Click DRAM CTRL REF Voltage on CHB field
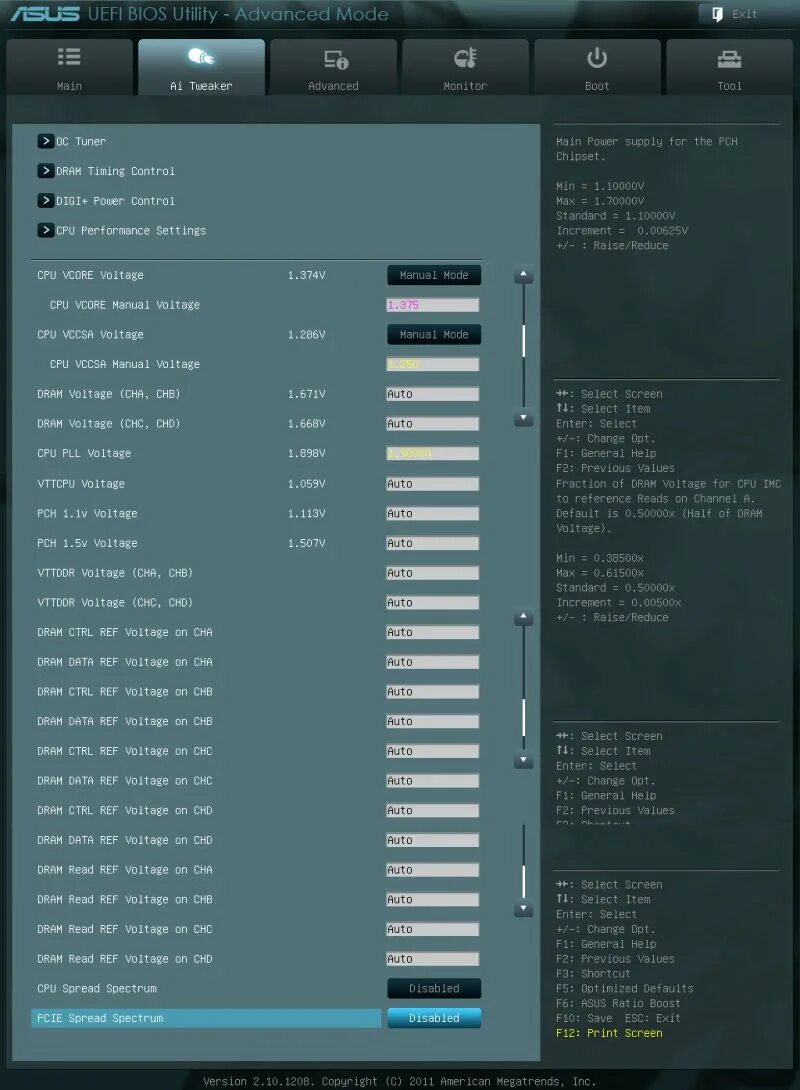 click(x=432, y=692)
